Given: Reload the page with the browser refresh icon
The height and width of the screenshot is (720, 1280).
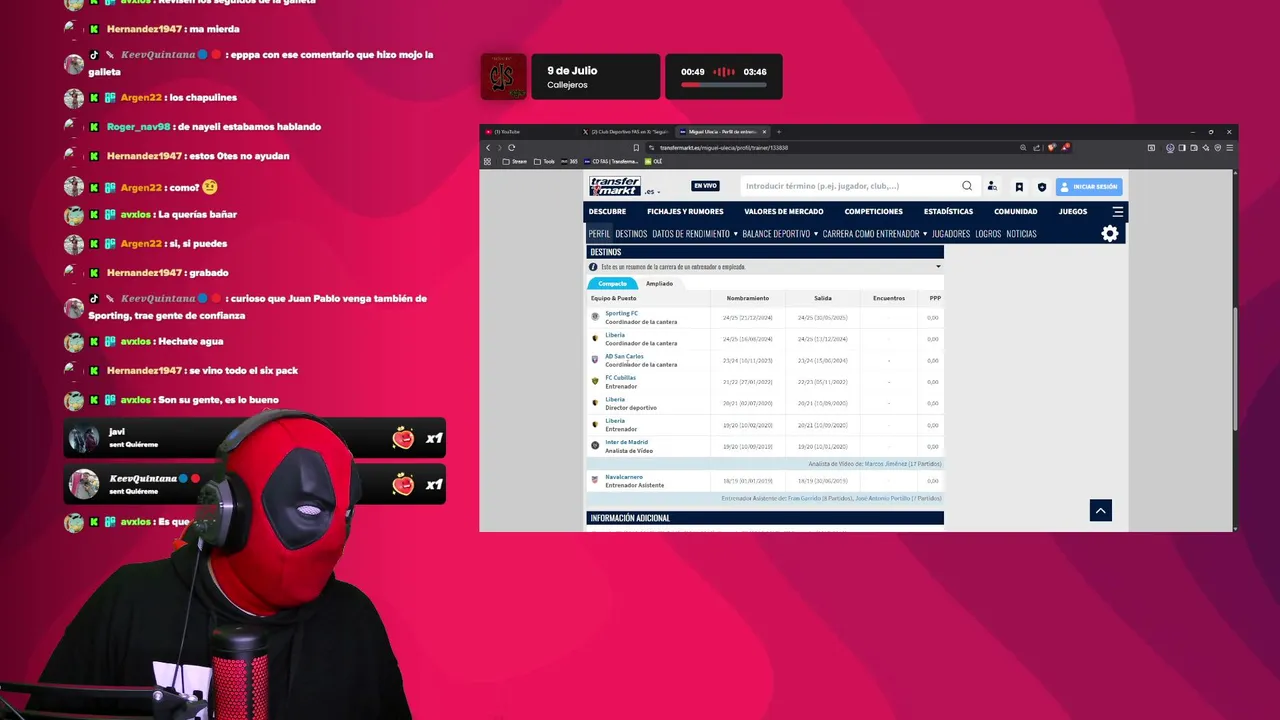Looking at the screenshot, I should (x=512, y=147).
